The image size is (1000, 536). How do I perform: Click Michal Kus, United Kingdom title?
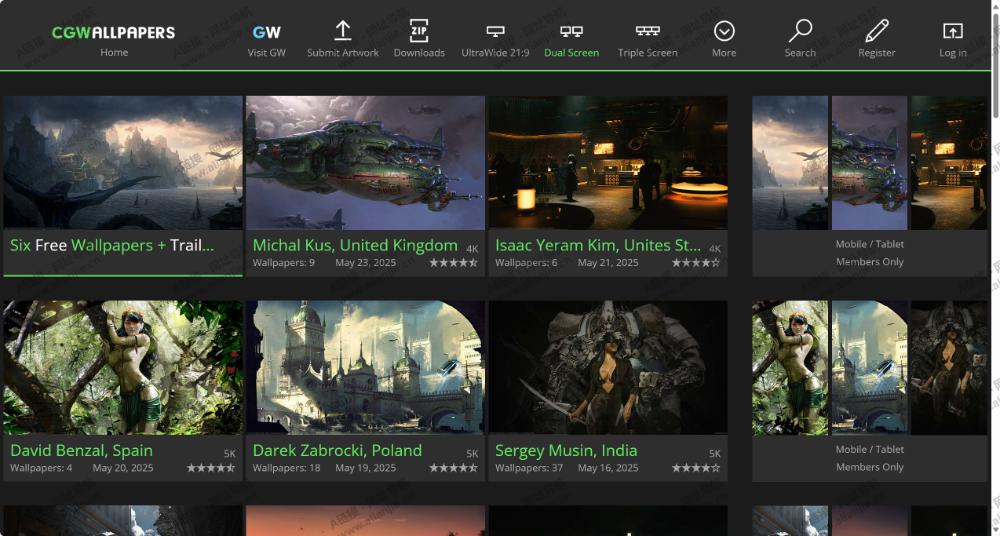[x=355, y=246]
